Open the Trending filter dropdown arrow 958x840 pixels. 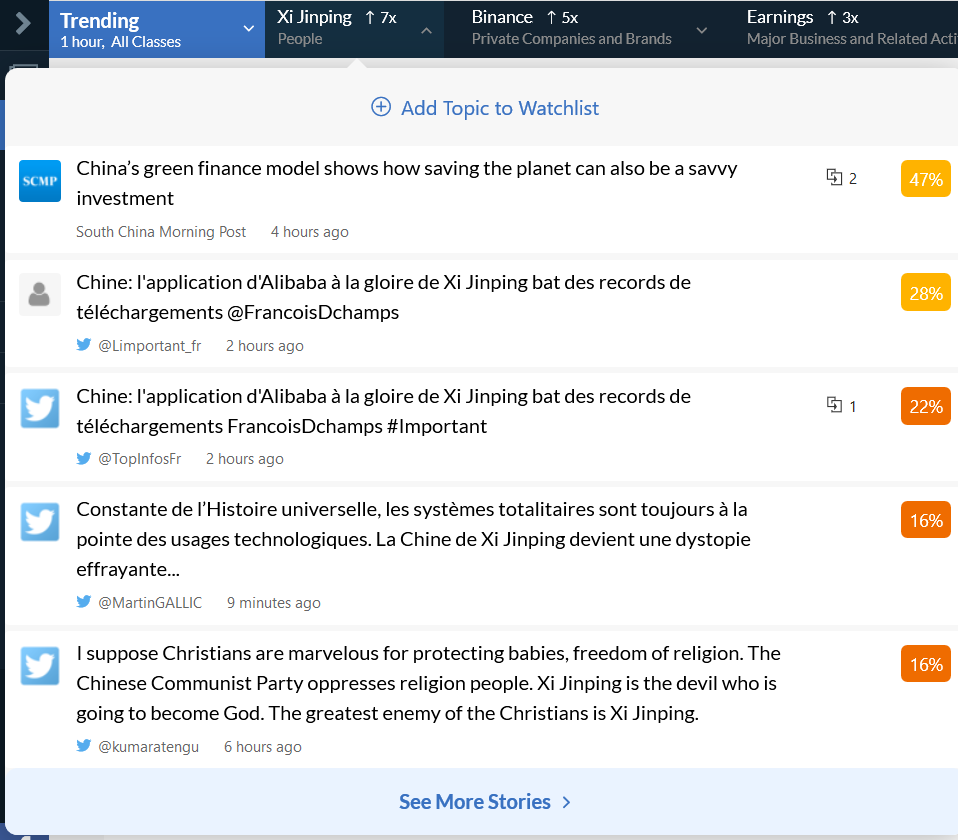pyautogui.click(x=249, y=29)
